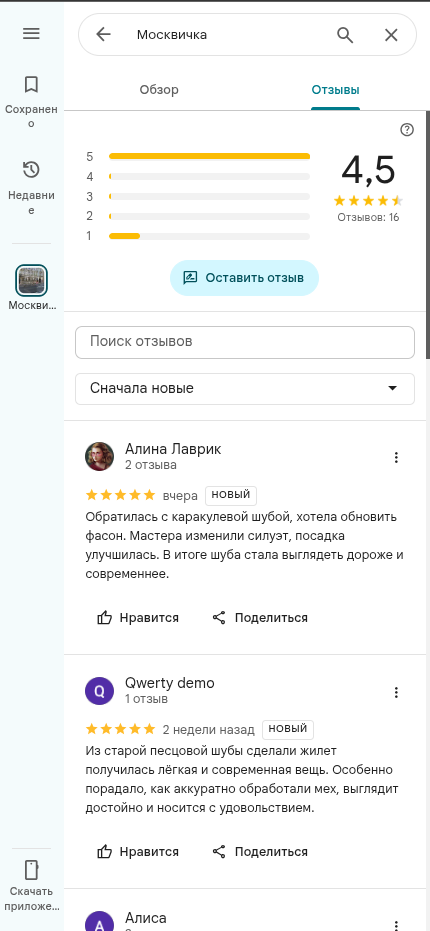Open Алина Лаврик profile avatar
This screenshot has width=430, height=931.
99,456
